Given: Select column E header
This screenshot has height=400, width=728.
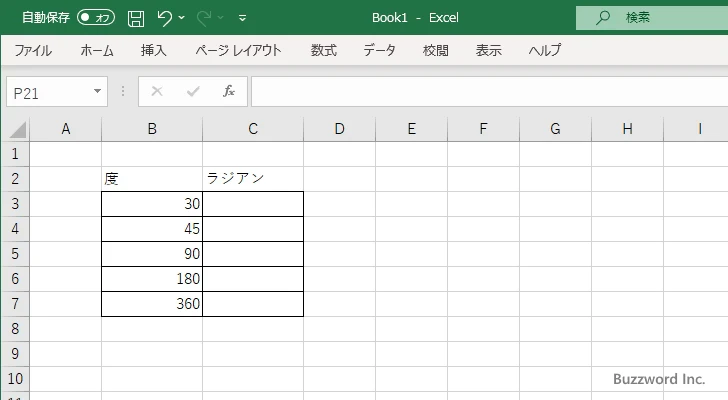Looking at the screenshot, I should point(412,129).
